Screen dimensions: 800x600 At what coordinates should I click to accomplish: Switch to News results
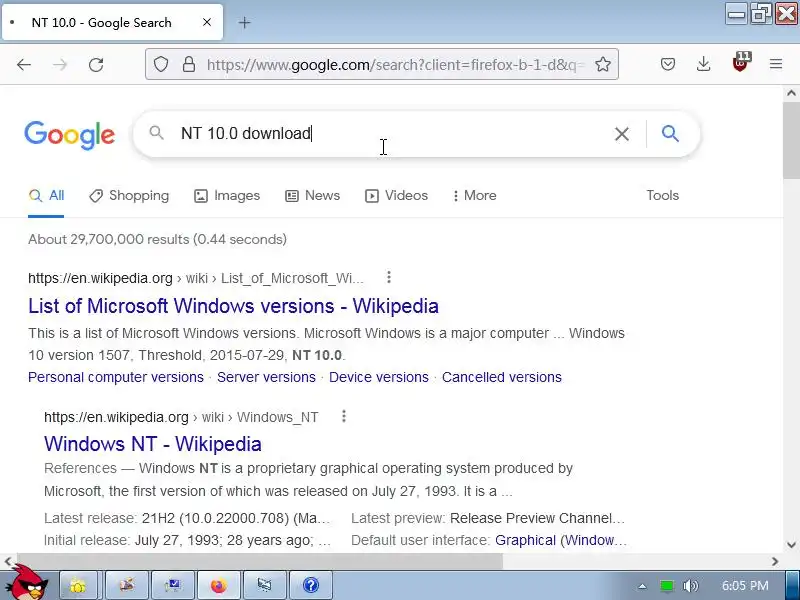point(312,195)
